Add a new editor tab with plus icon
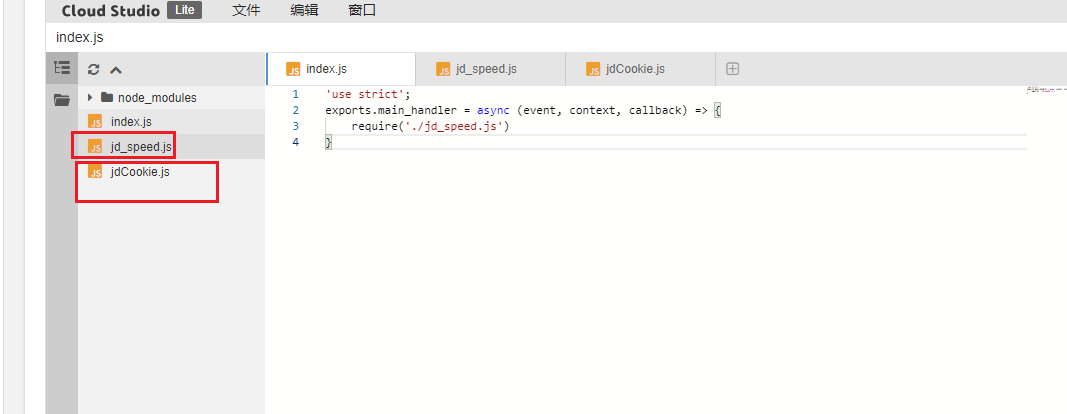 tap(732, 69)
